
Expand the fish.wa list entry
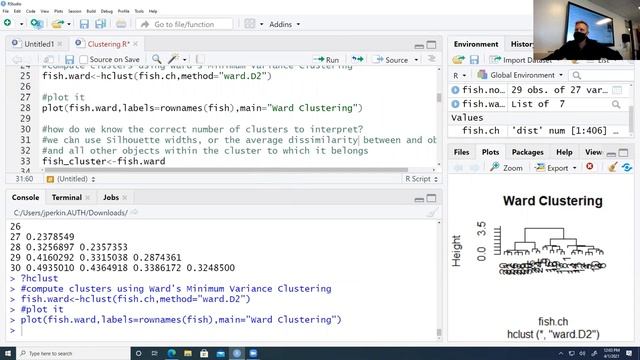click(x=455, y=104)
